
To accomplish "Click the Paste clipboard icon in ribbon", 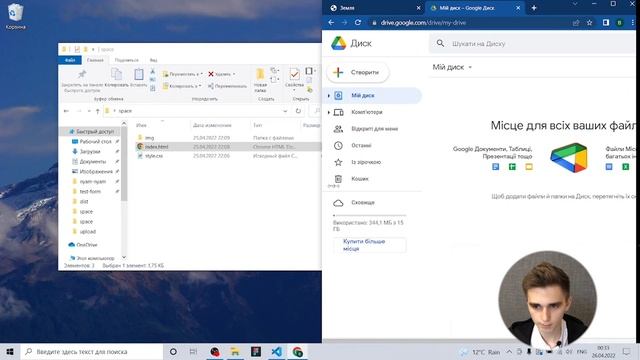I will (x=138, y=74).
